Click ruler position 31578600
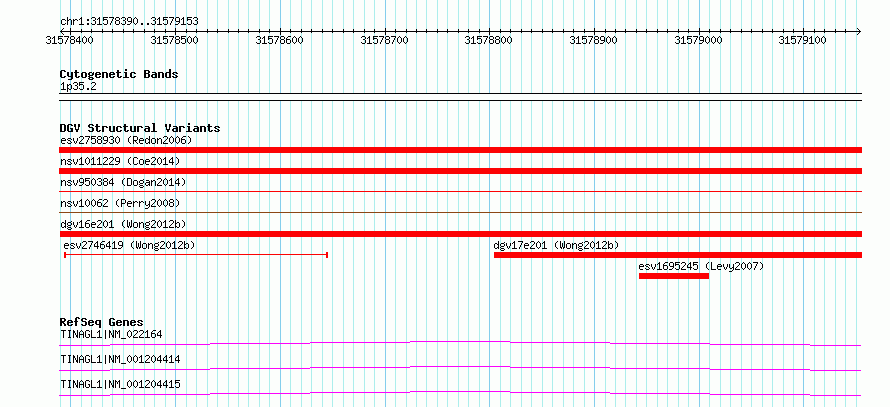 280,40
